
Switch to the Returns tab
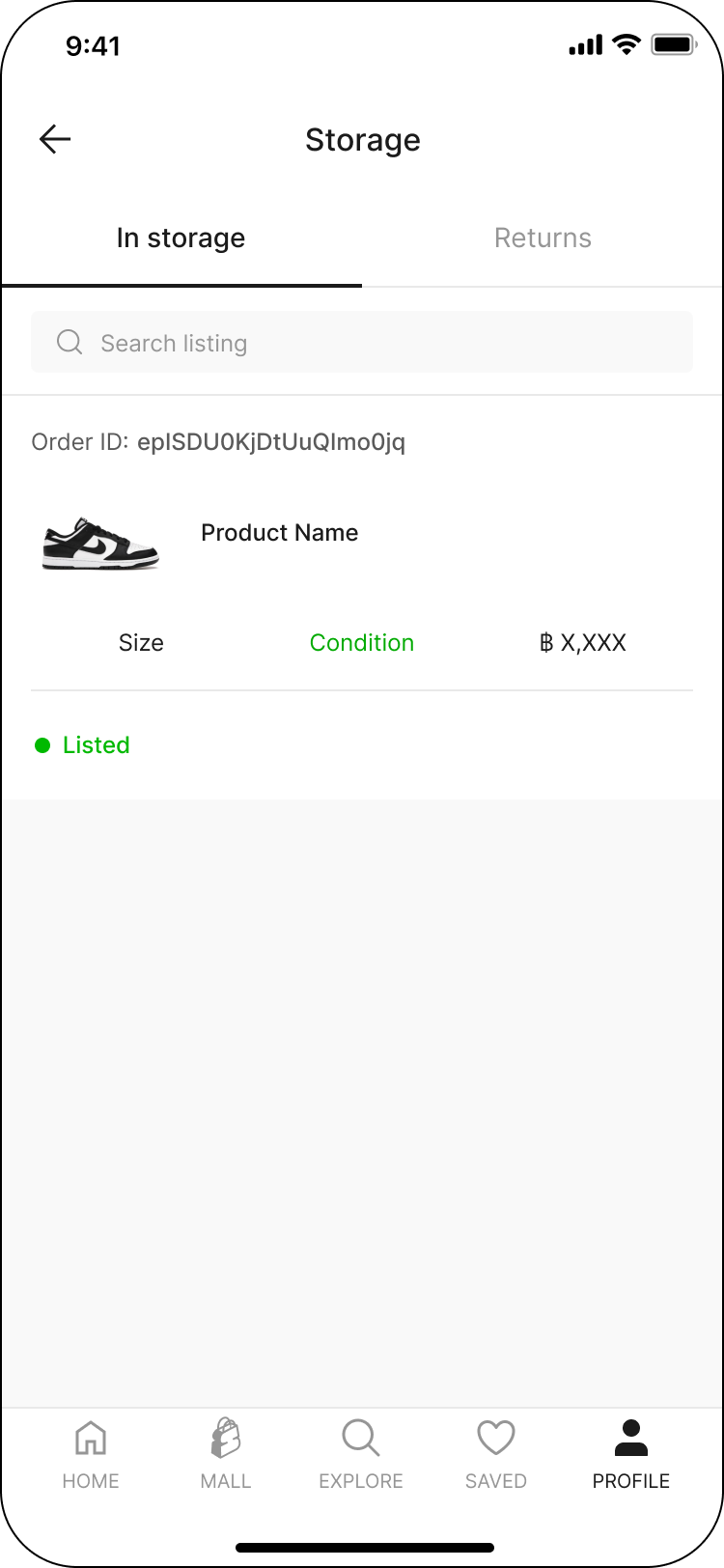[x=543, y=238]
